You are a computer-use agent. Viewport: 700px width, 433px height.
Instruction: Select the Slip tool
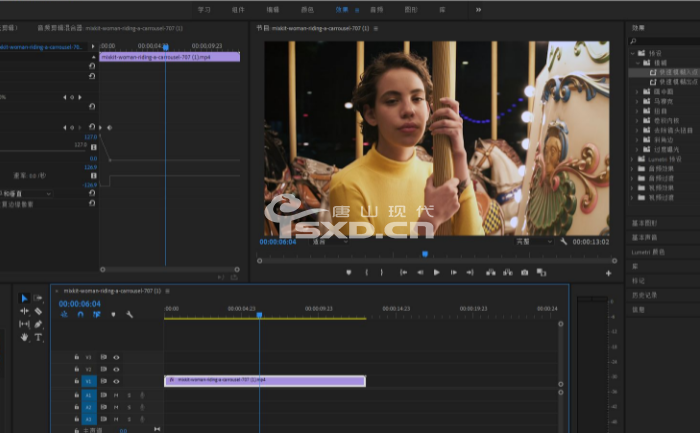tap(24, 324)
